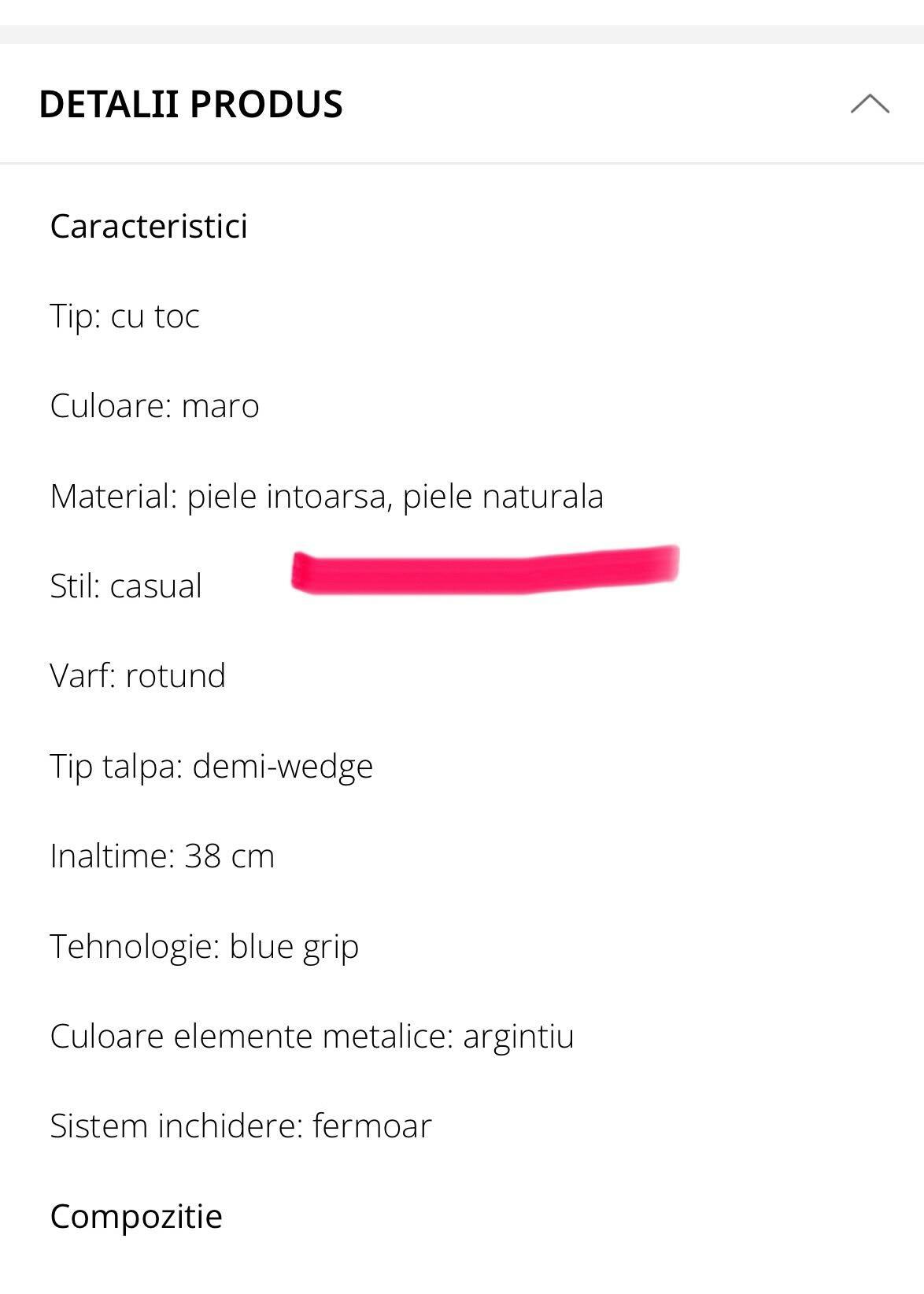The image size is (924, 1294).
Task: Select the "blue grip" value
Action: click(x=294, y=947)
